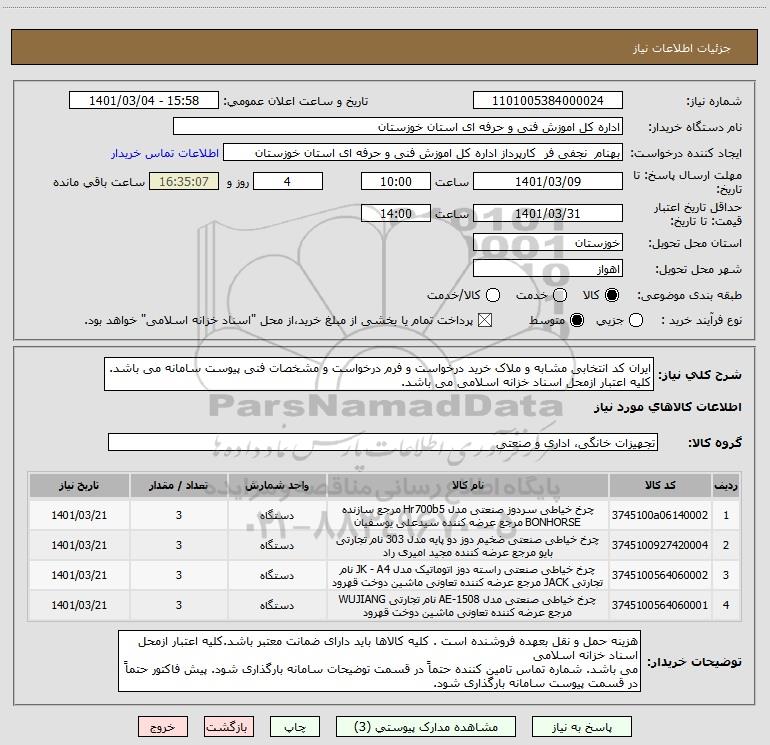770x745 pixels.
Task: Click the تاریخ نیاز column header
Action: pyautogui.click(x=79, y=485)
